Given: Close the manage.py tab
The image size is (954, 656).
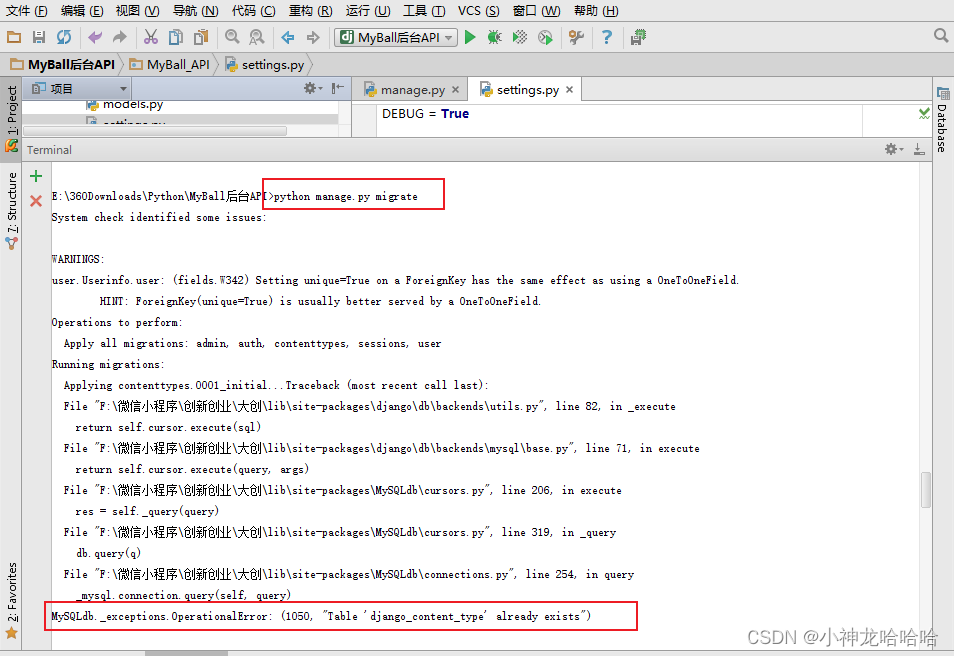Looking at the screenshot, I should [455, 90].
